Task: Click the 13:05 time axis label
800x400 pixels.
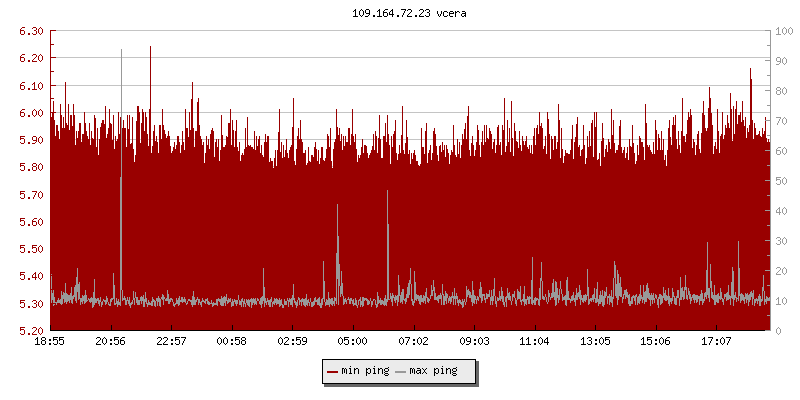Action: (595, 342)
